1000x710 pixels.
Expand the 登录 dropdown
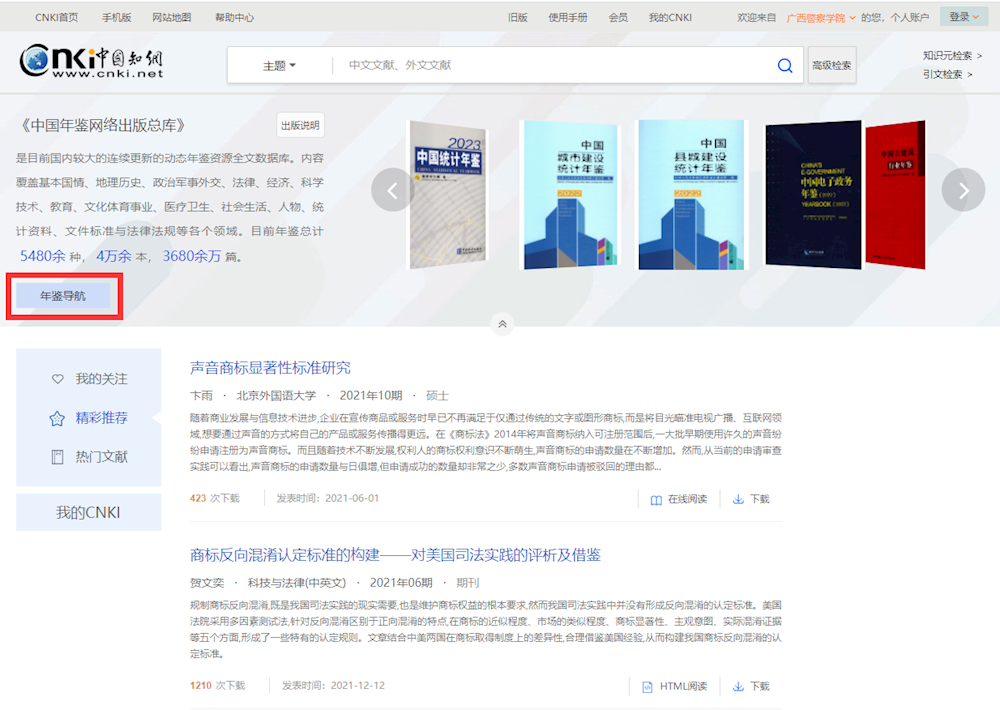tap(963, 17)
